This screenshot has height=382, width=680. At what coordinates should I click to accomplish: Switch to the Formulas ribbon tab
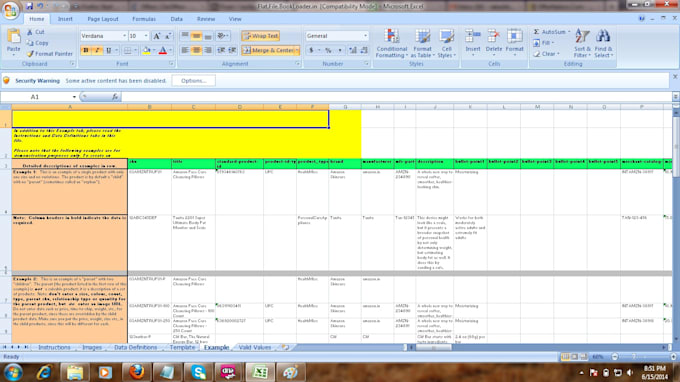[144, 19]
